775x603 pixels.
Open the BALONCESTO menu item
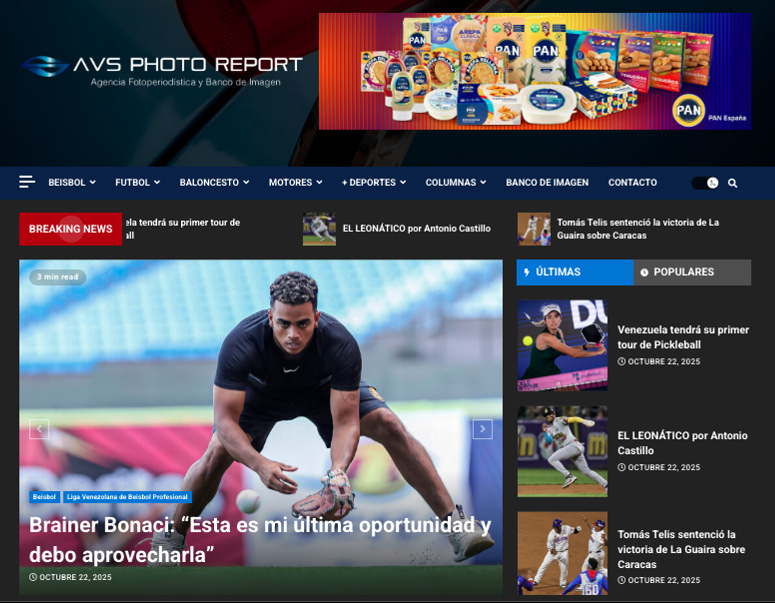tap(209, 182)
